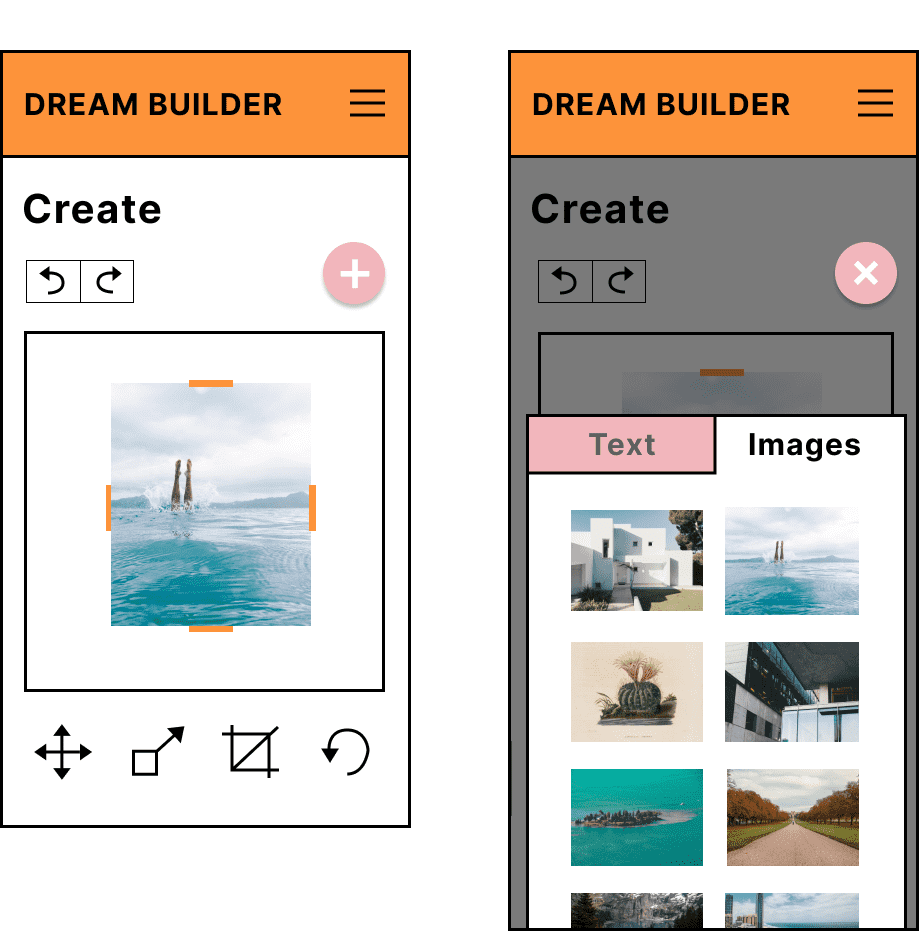Click redo arrow in left screen
This screenshot has width=919, height=932.
pos(107,282)
